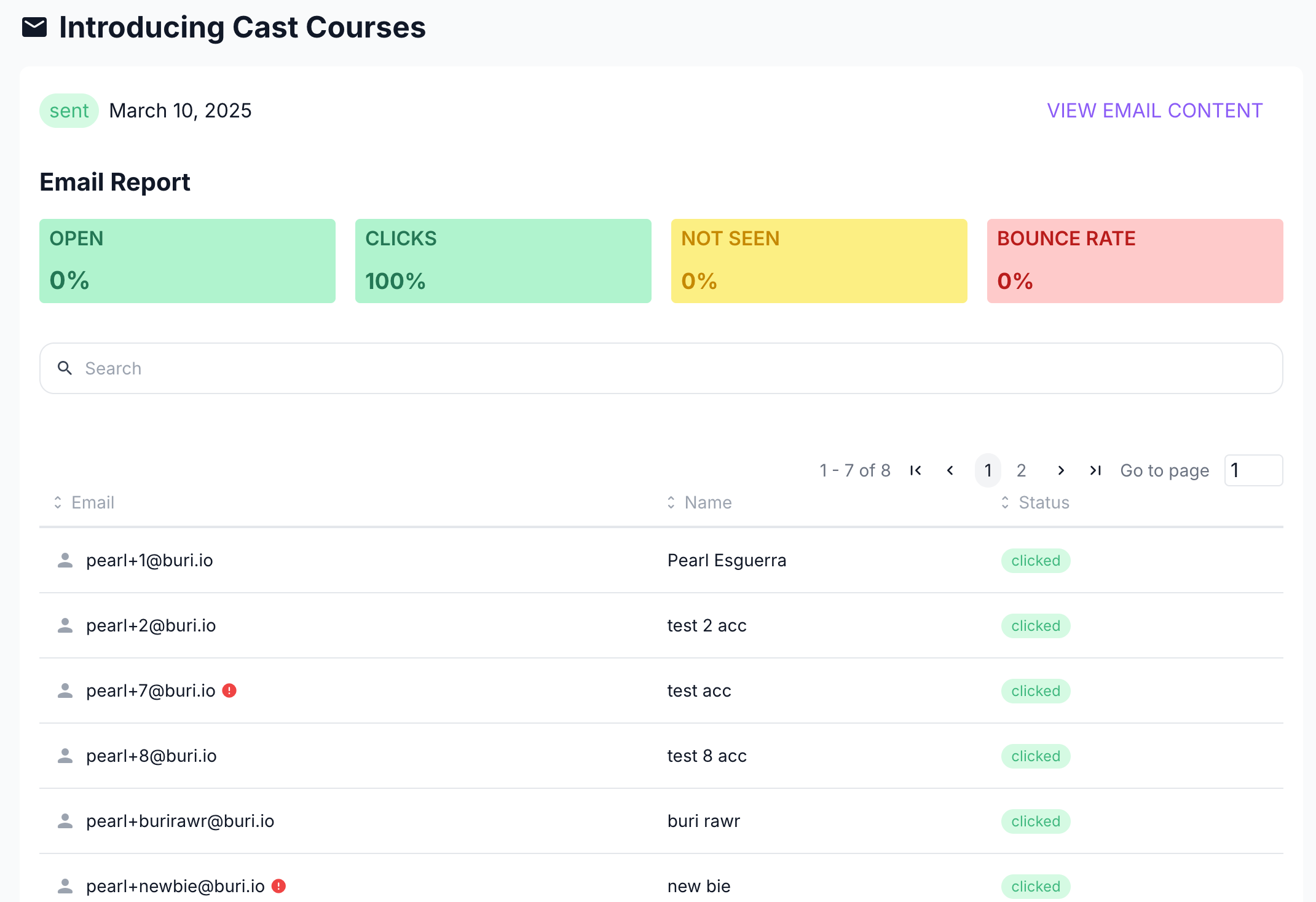
Task: Open VIEW EMAIL CONTENT link
Action: [1154, 111]
